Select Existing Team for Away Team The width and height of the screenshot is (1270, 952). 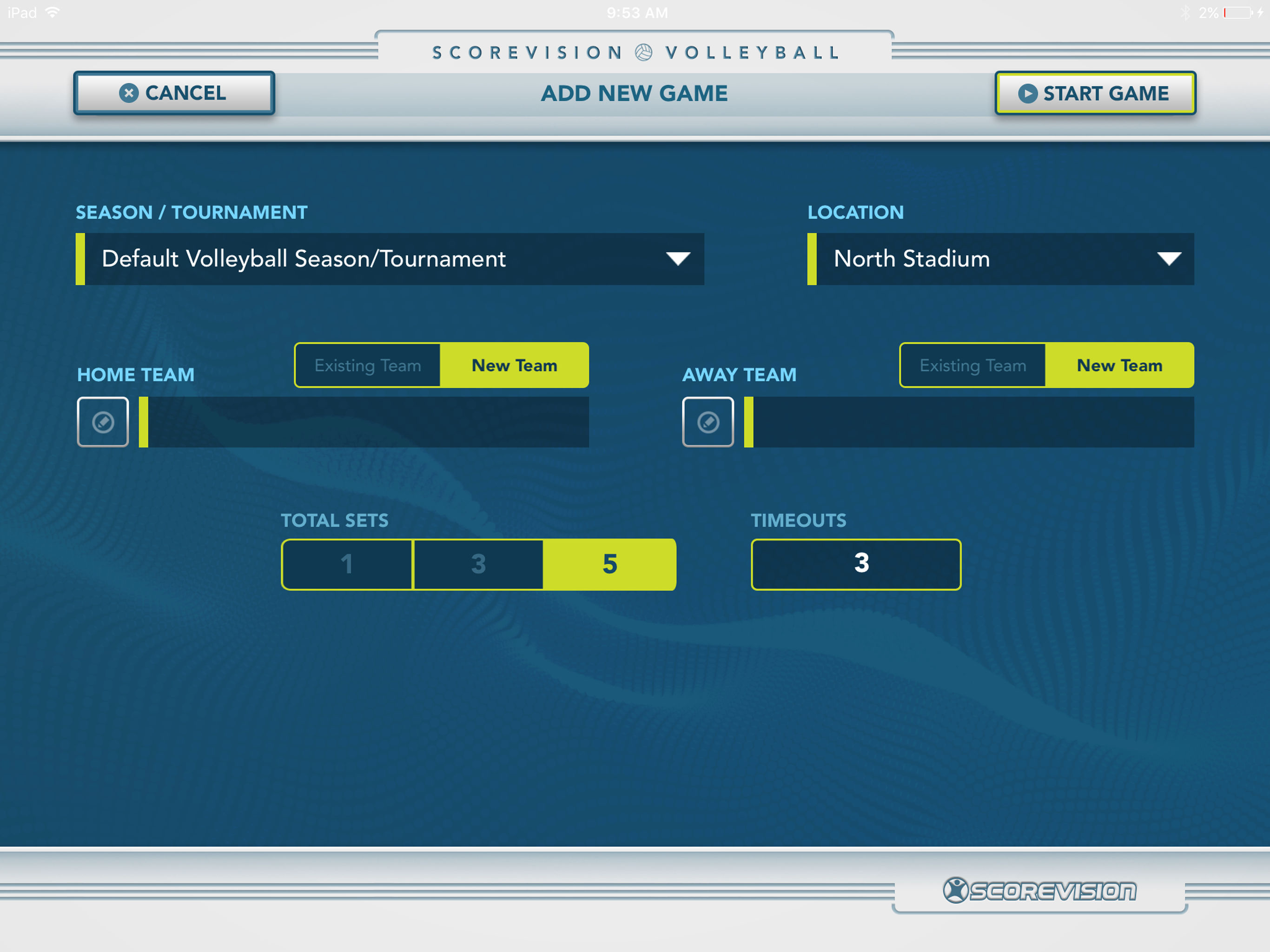[973, 365]
